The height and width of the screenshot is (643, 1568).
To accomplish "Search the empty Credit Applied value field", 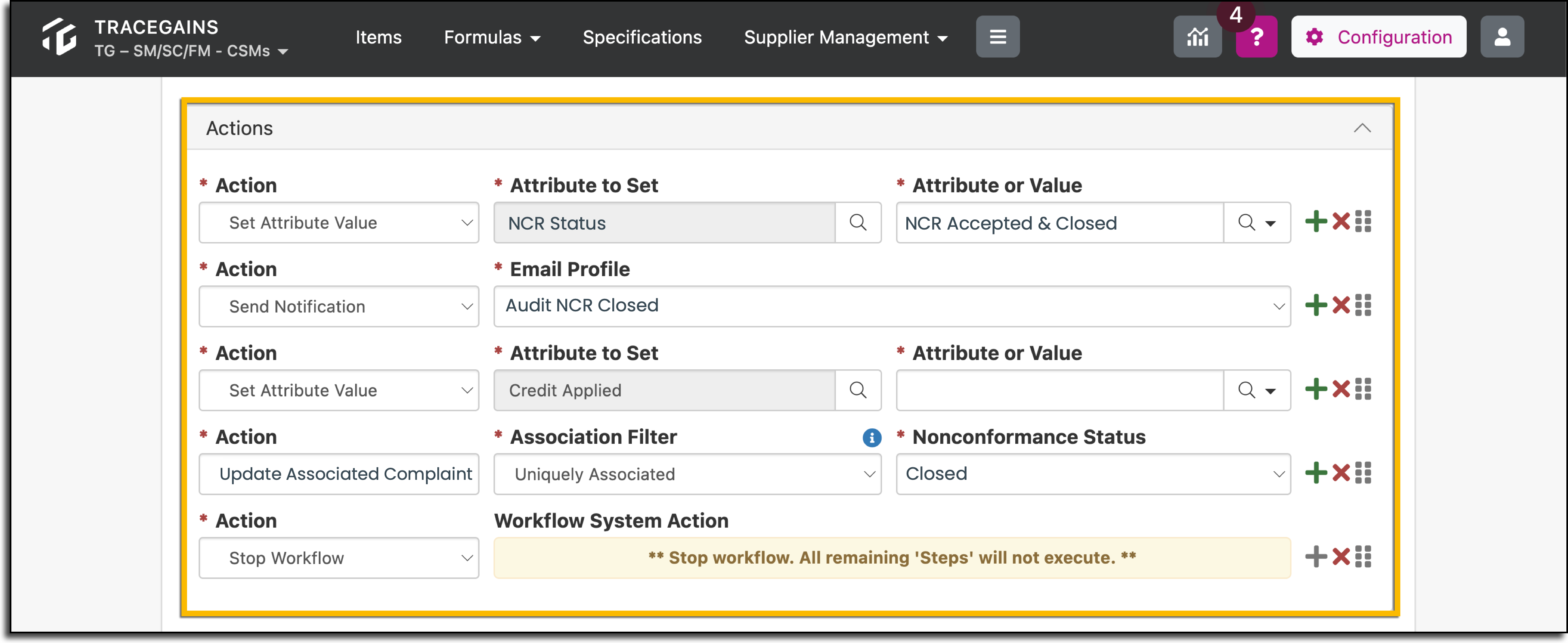I will (1256, 390).
